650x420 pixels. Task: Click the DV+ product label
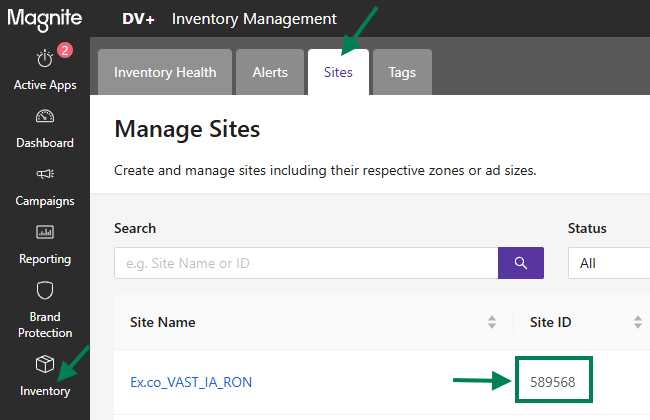pyautogui.click(x=138, y=19)
